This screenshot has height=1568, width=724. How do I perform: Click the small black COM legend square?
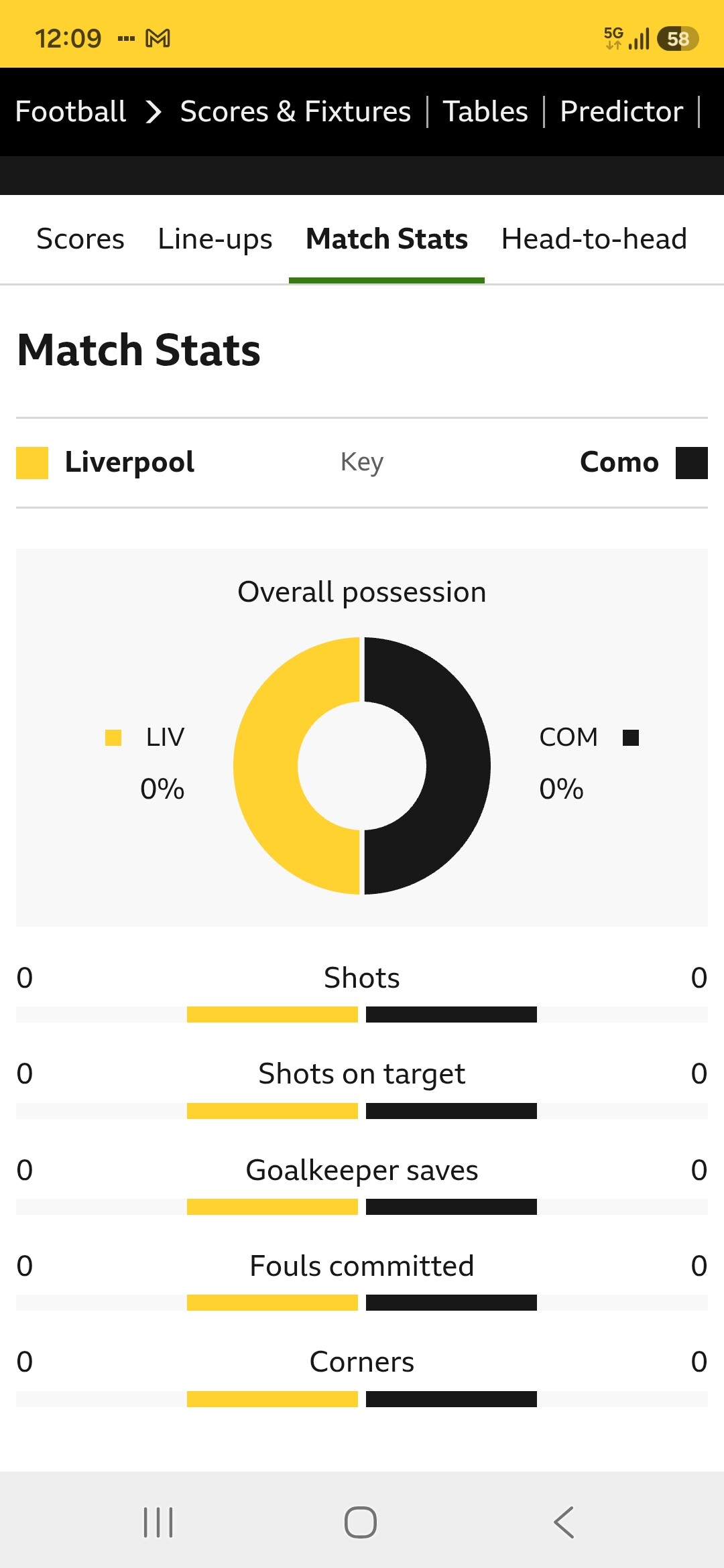(x=631, y=738)
